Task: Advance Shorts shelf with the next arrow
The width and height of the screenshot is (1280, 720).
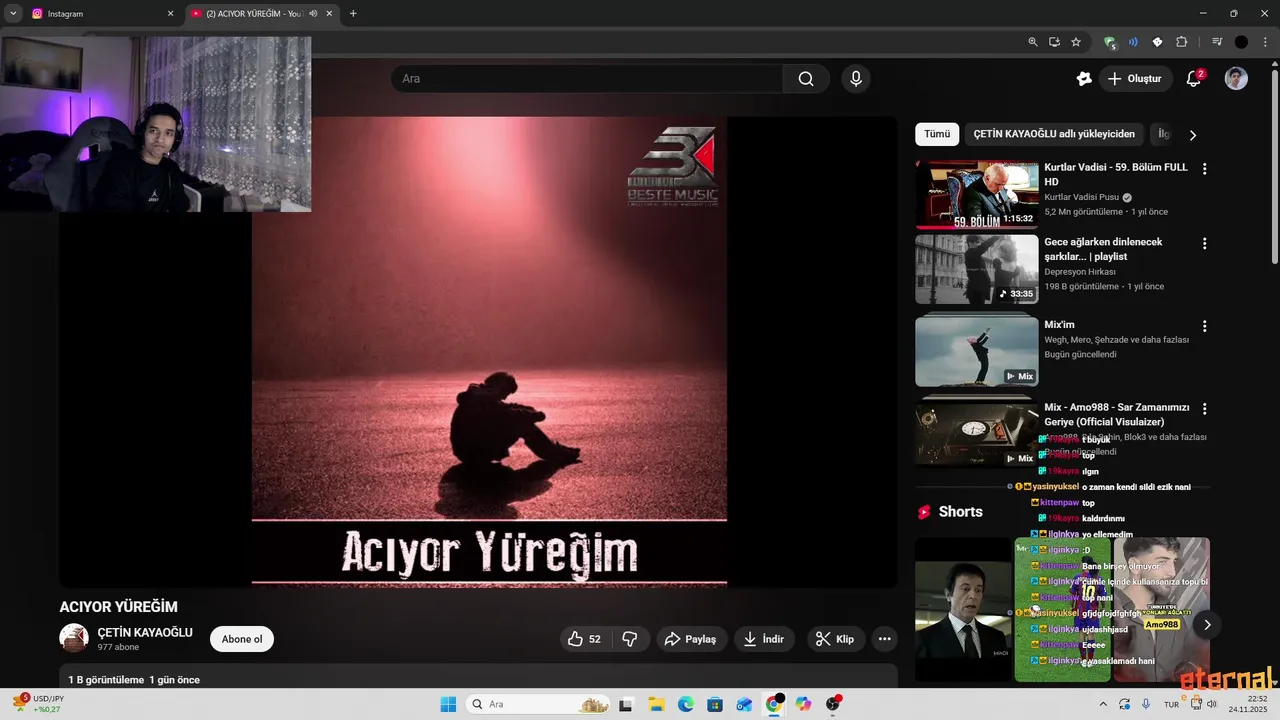Action: (x=1207, y=625)
